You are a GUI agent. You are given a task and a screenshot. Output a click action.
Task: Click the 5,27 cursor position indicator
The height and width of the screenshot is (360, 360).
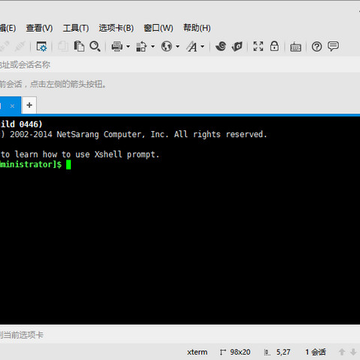[277, 352]
